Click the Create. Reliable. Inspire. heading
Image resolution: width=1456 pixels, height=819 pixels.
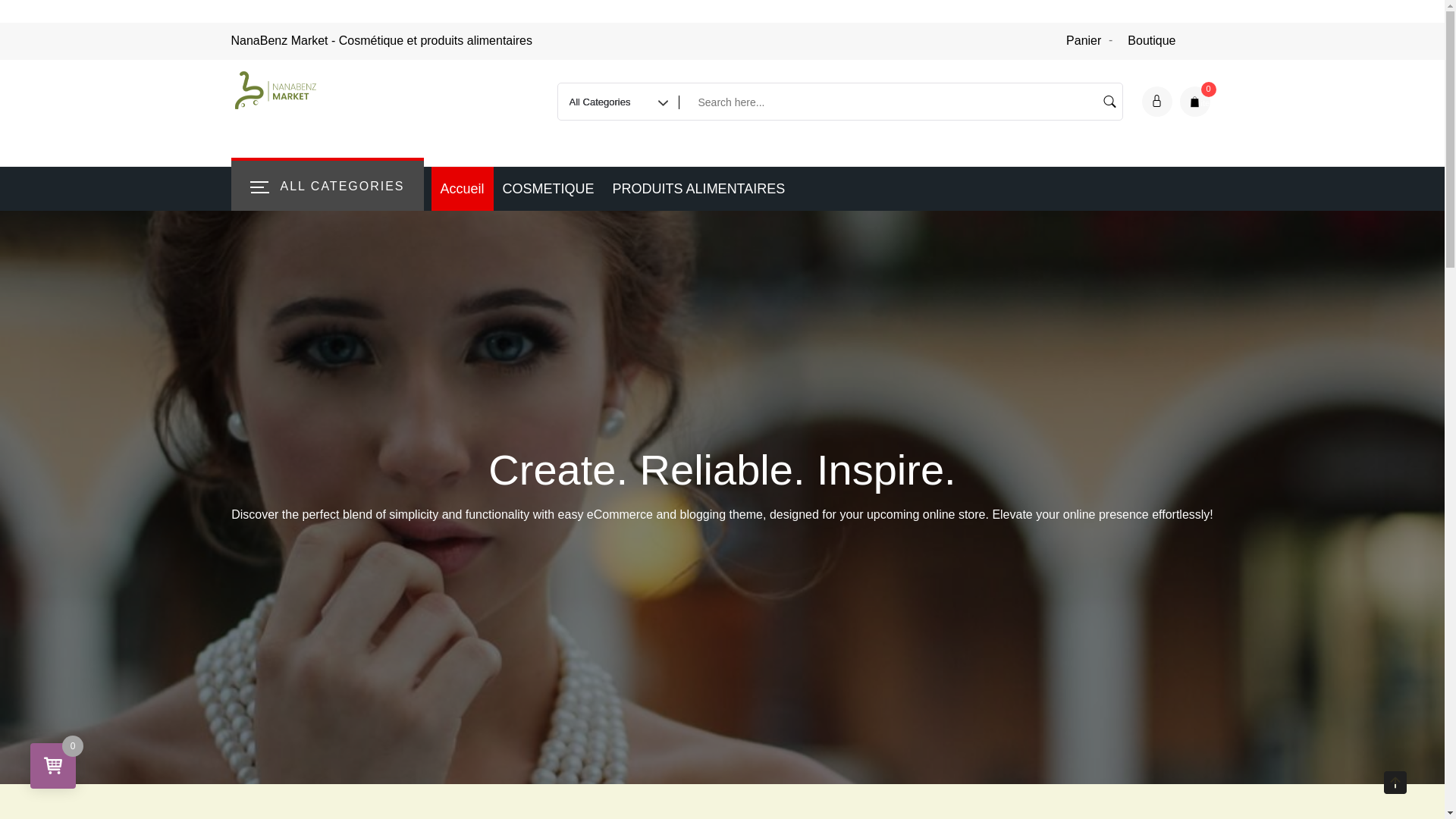[x=722, y=470]
